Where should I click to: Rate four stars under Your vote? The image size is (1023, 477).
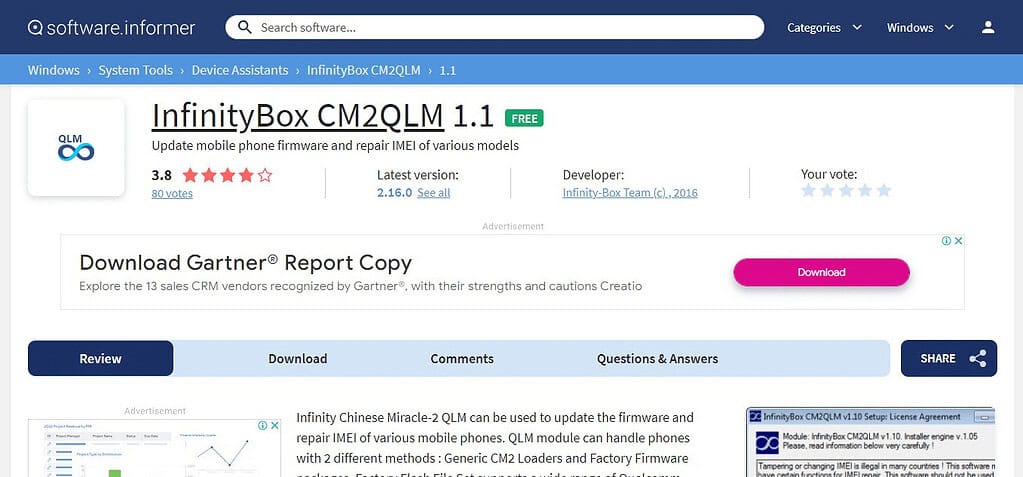coord(865,191)
